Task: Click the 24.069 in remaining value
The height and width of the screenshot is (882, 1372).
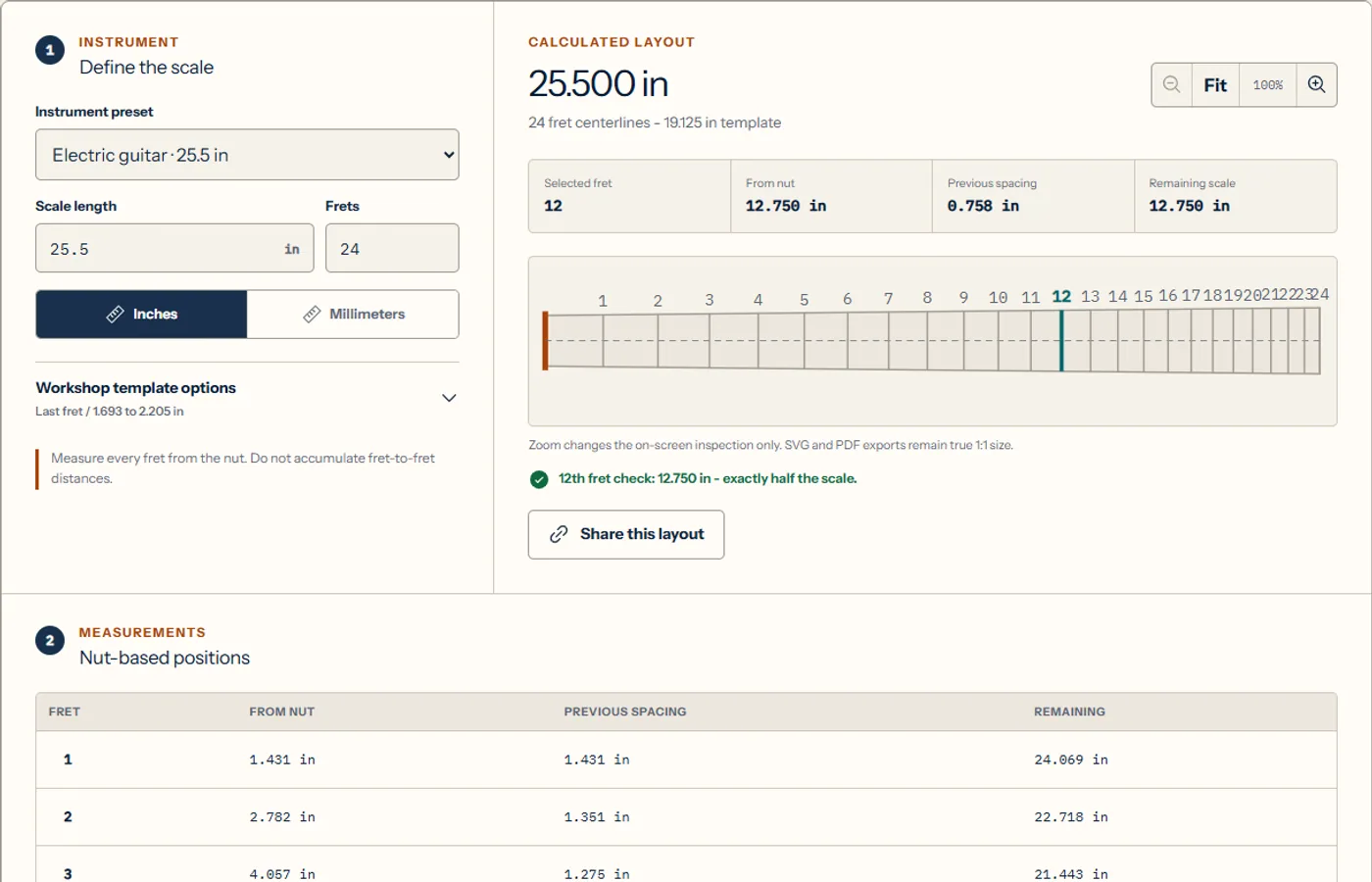Action: pos(1071,759)
